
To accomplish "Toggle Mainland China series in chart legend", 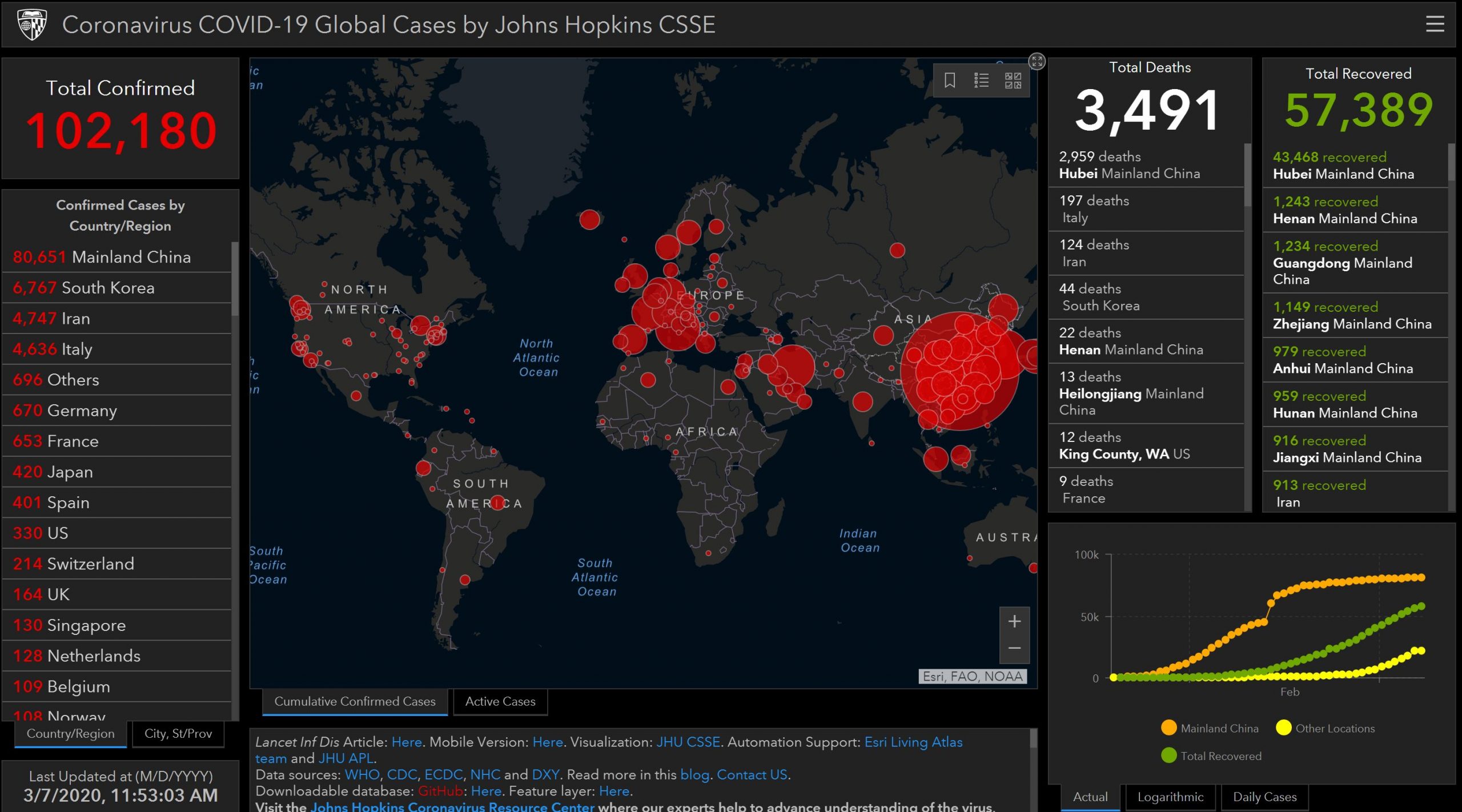I will [1210, 728].
